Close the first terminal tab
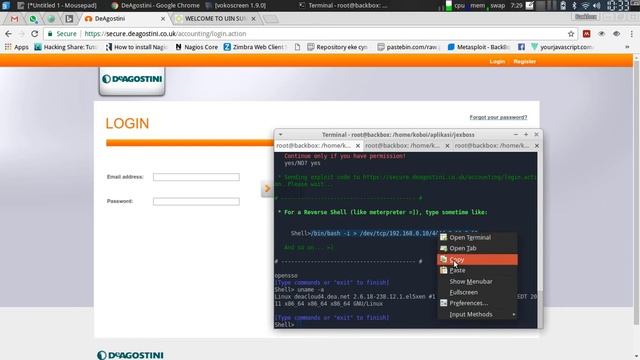Screen dimensions: 640x360 pos(358,146)
